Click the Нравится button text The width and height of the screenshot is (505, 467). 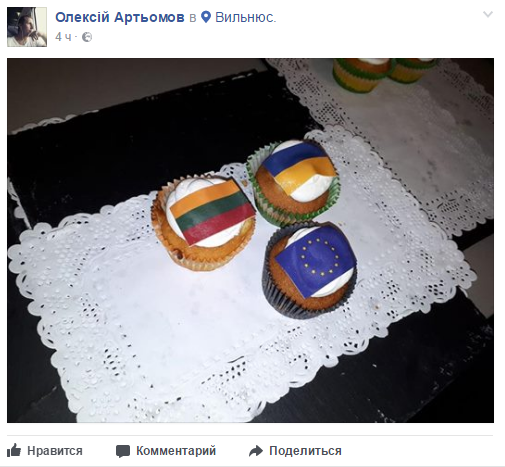[x=55, y=451]
